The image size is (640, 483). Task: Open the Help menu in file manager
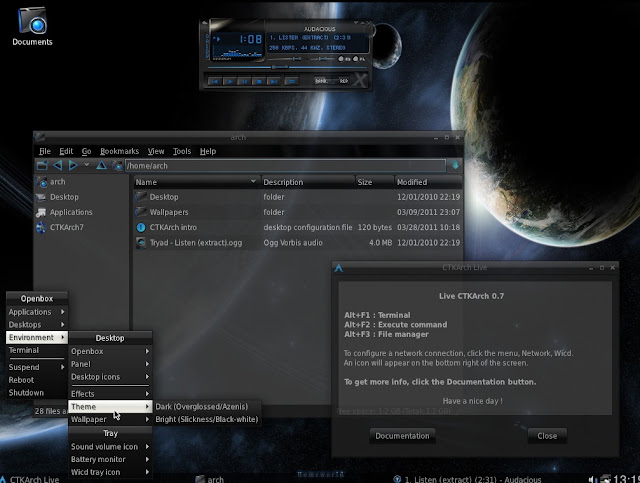208,151
